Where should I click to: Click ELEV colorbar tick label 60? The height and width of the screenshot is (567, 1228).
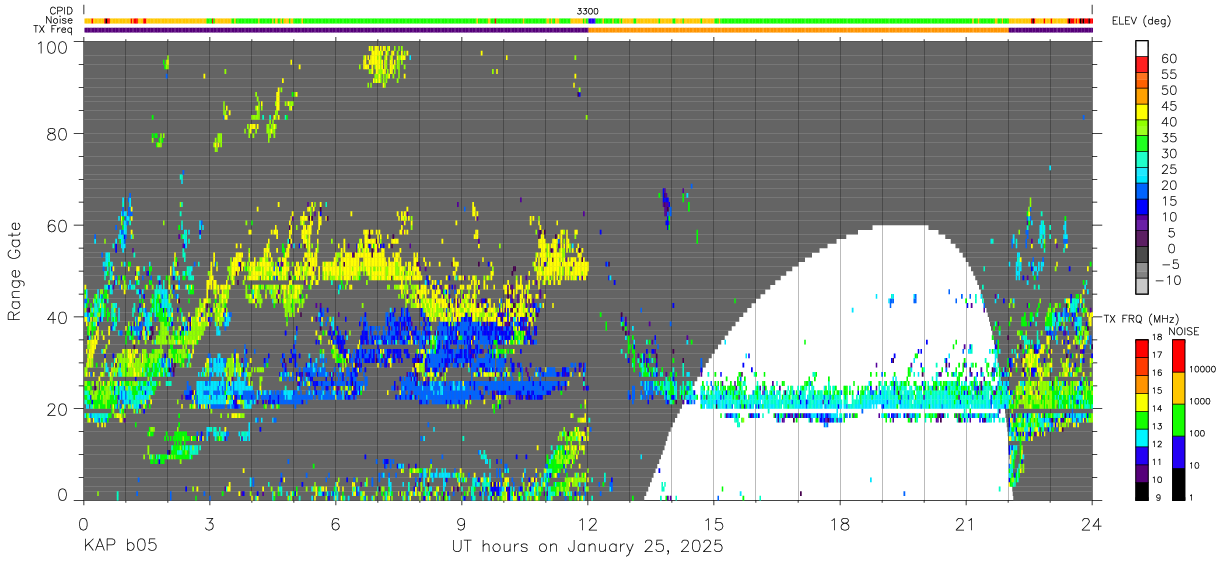1168,59
